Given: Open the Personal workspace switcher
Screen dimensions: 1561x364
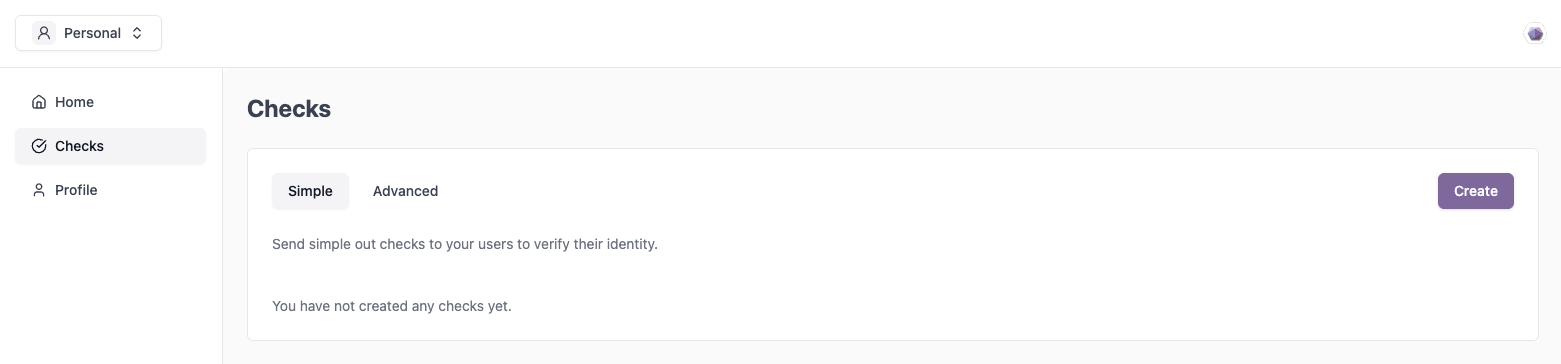Looking at the screenshot, I should (x=88, y=33).
